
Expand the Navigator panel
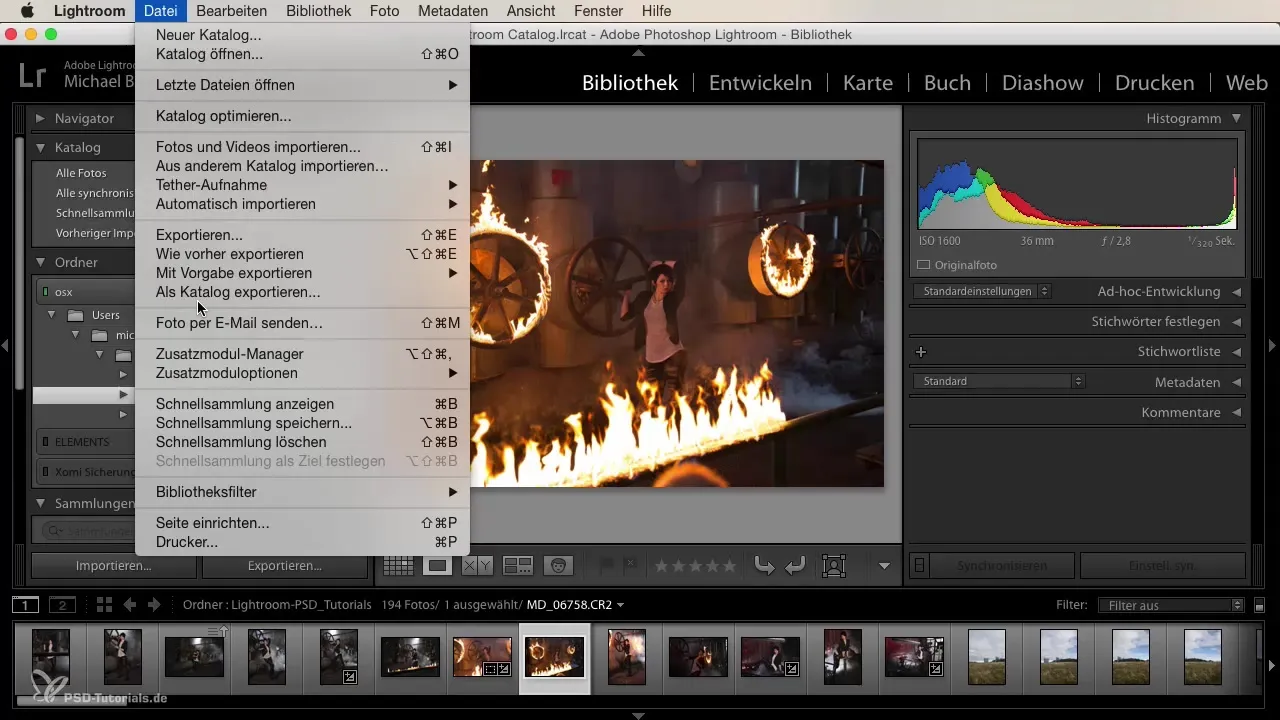click(41, 118)
